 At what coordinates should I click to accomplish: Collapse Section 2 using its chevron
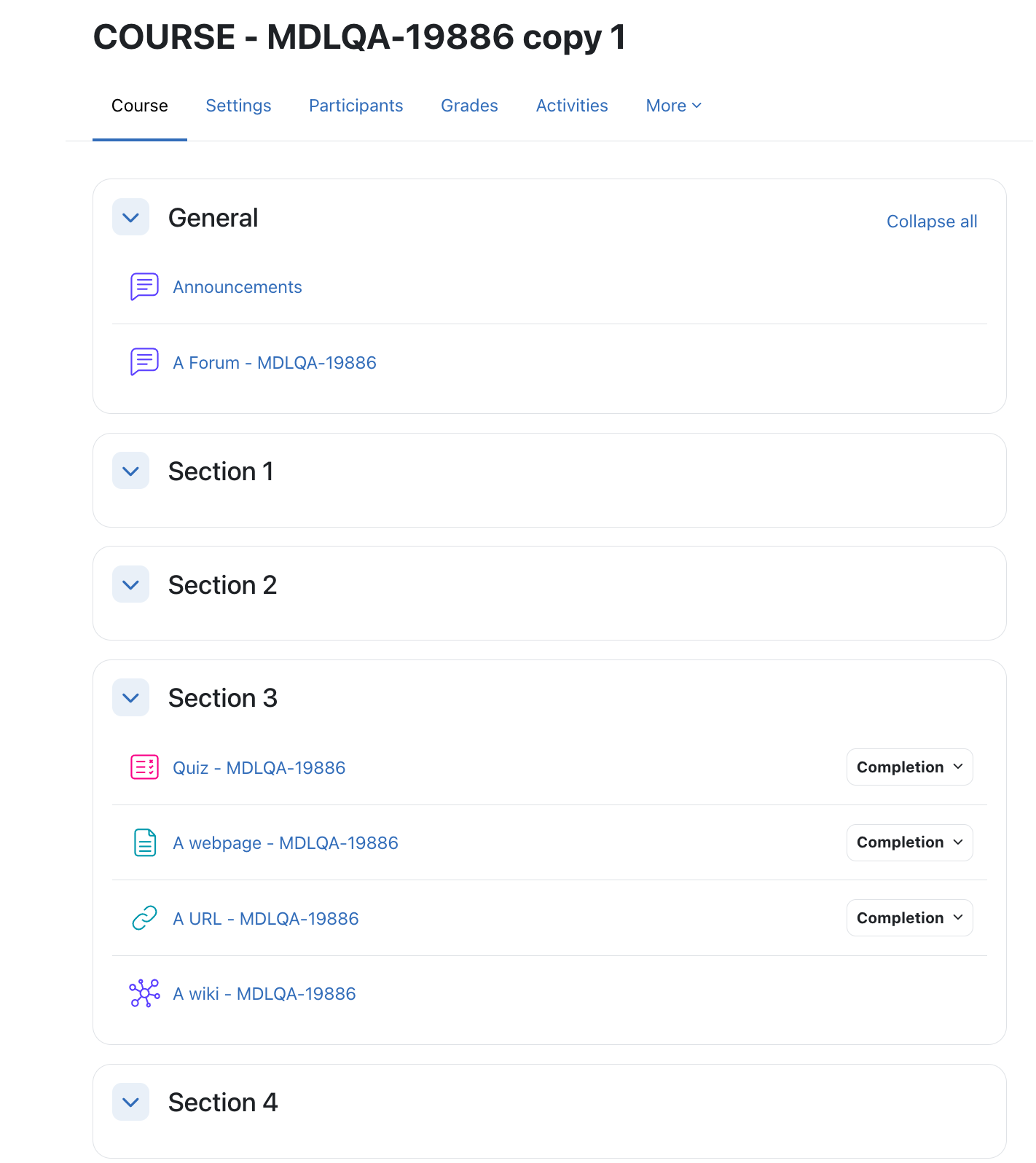pos(131,584)
